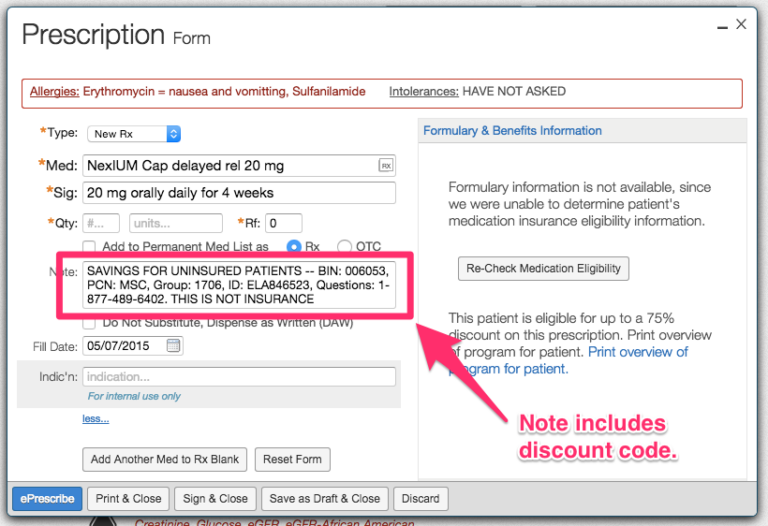
Task: Click the Intolerances label
Action: tap(424, 92)
